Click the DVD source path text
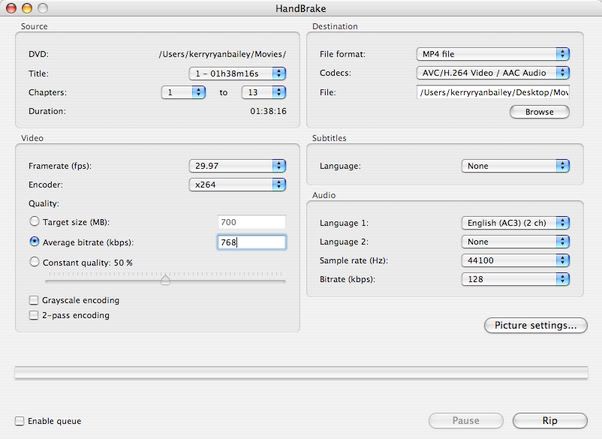Viewport: 602px width, 439px height. click(222, 54)
